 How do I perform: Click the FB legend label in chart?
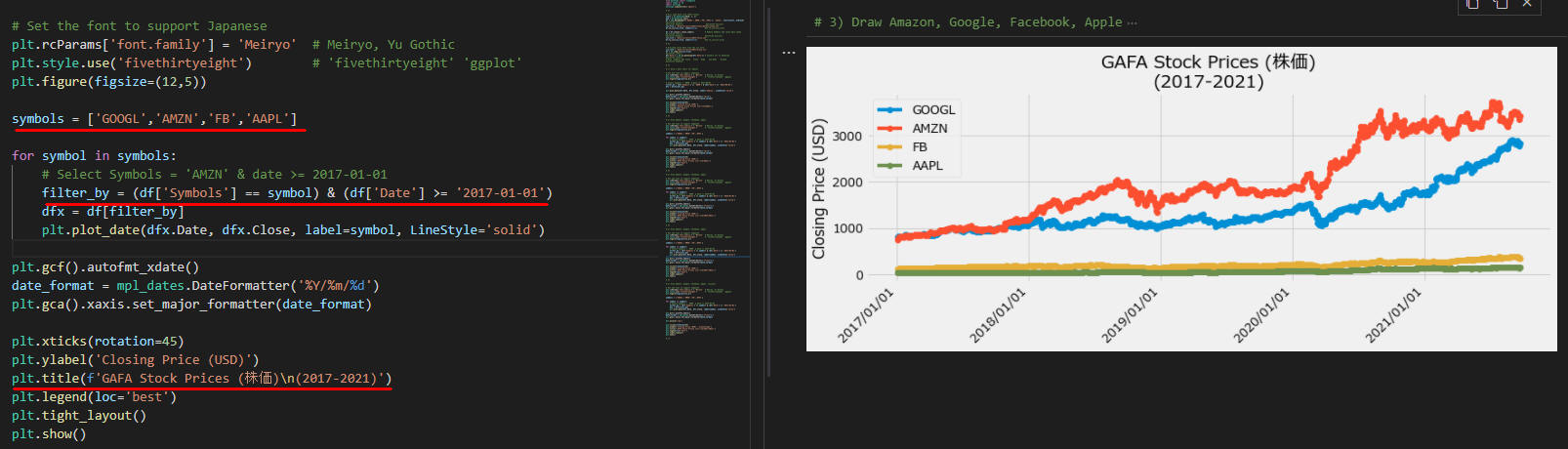(x=920, y=147)
